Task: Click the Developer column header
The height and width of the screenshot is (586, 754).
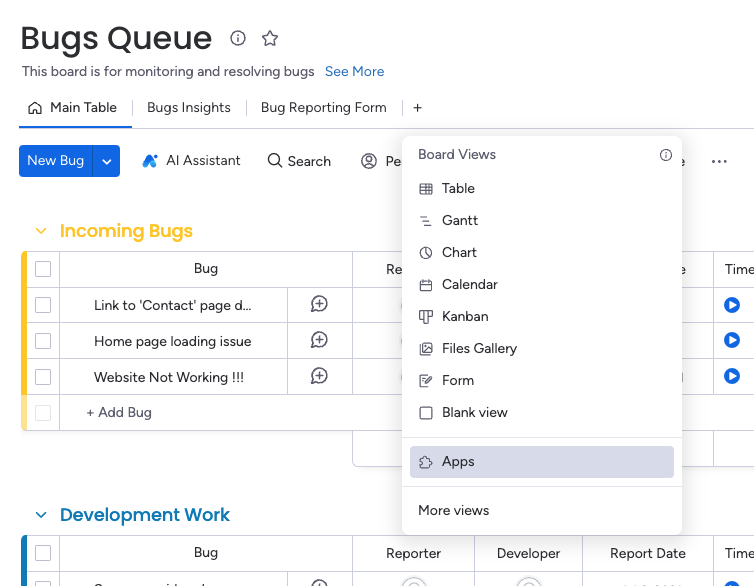Action: tap(528, 553)
